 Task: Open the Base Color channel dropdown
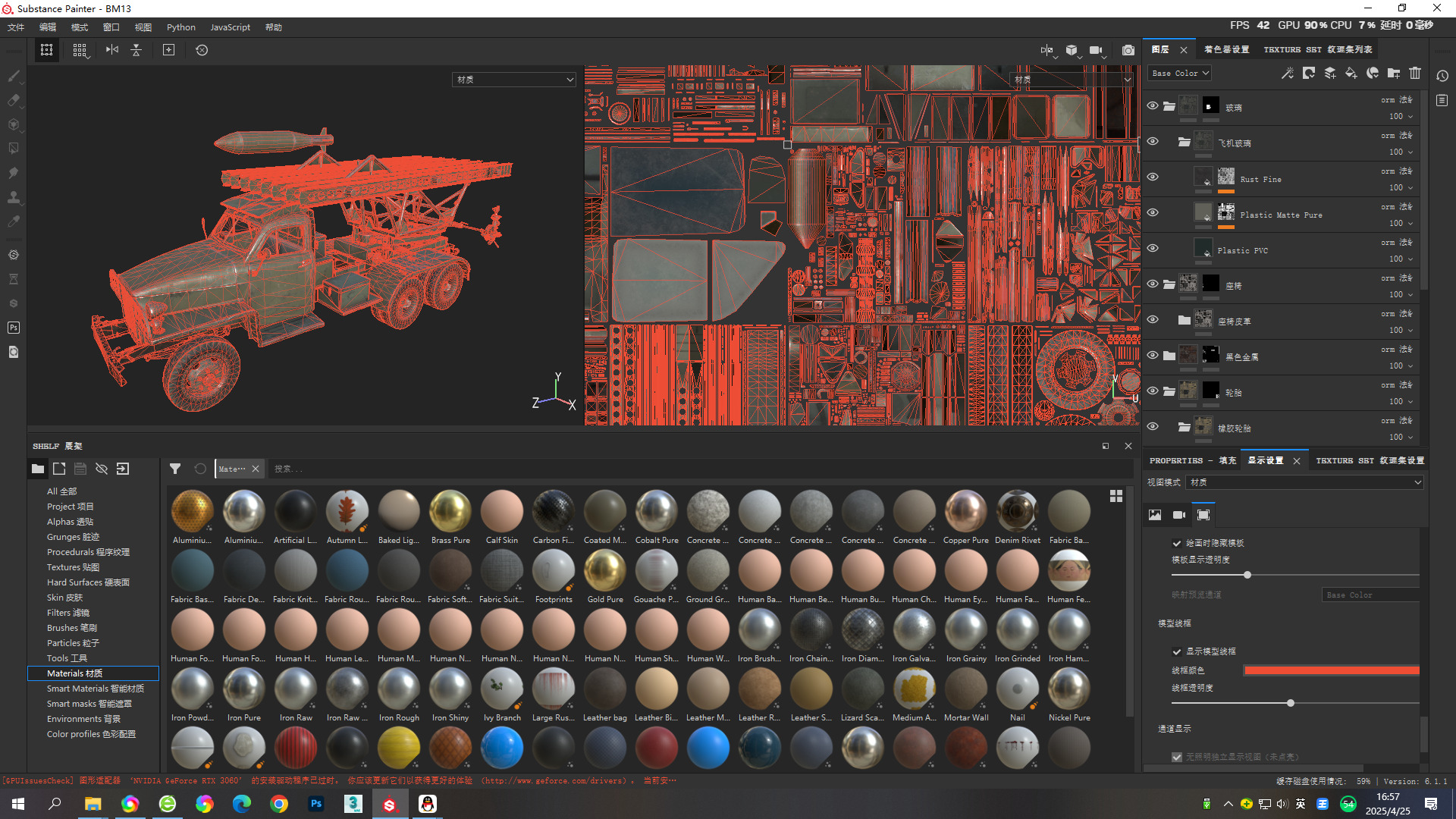1180,73
